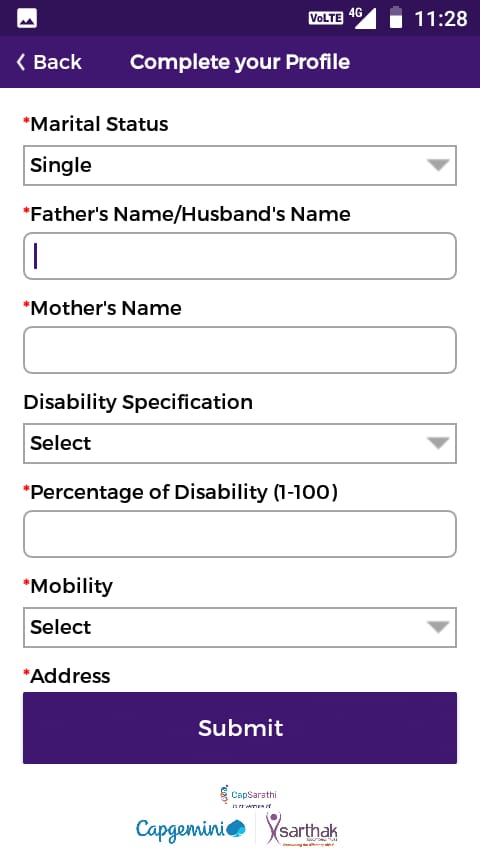Open the image notification icon in status bar
This screenshot has width=480, height=854.
point(27,19)
